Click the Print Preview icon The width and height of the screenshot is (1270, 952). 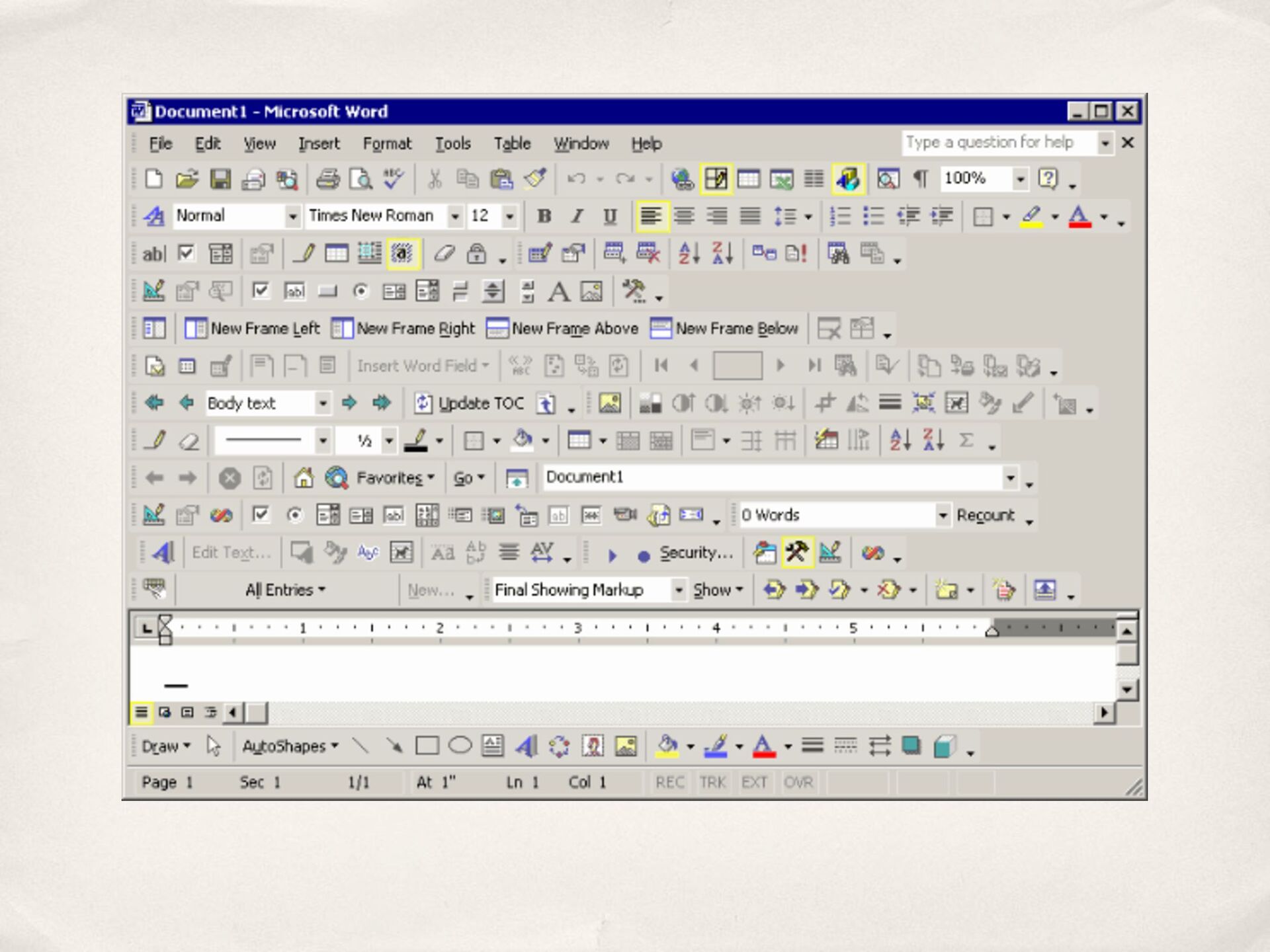360,178
